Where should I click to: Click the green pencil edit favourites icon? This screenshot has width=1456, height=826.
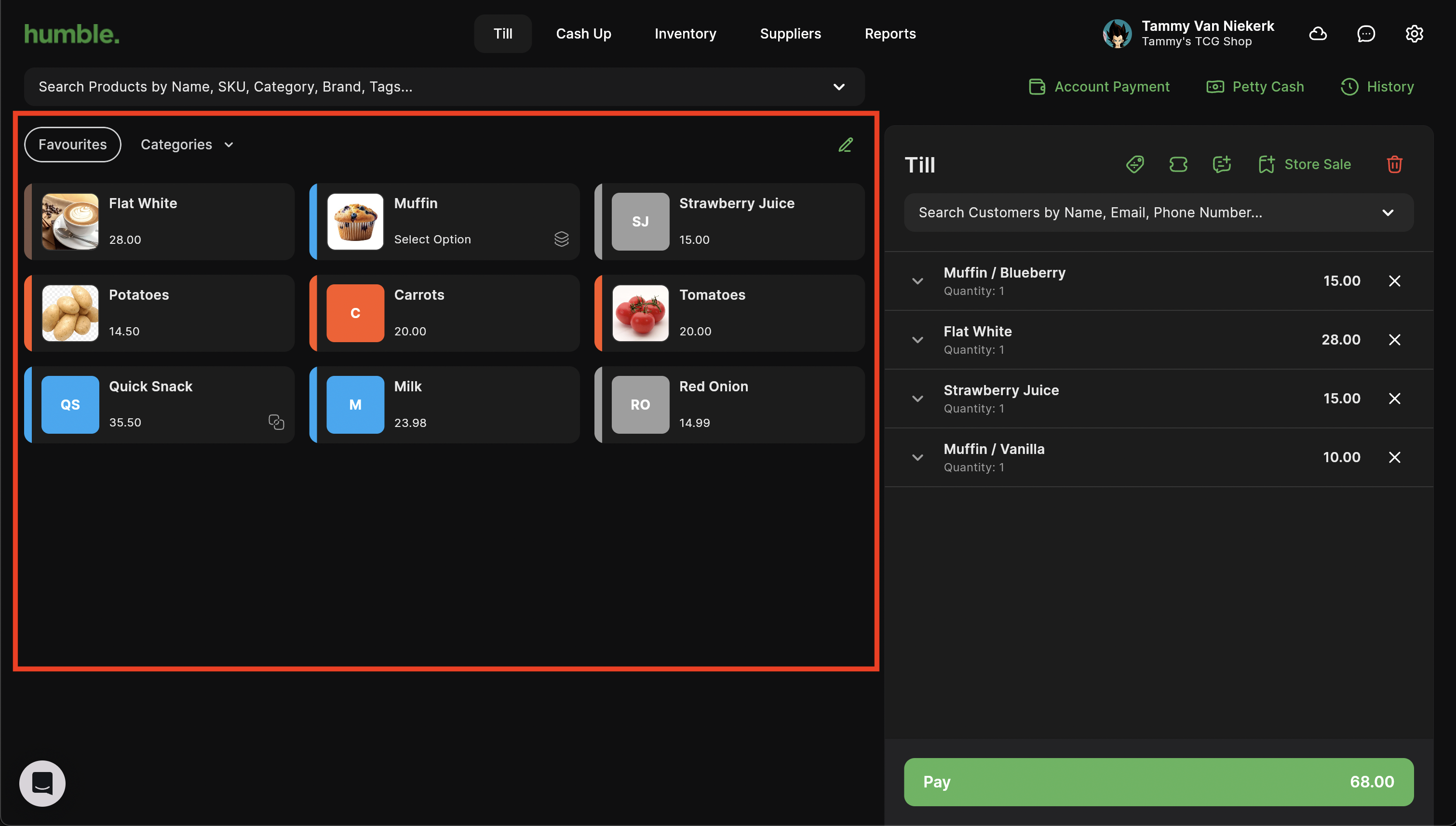coord(846,145)
